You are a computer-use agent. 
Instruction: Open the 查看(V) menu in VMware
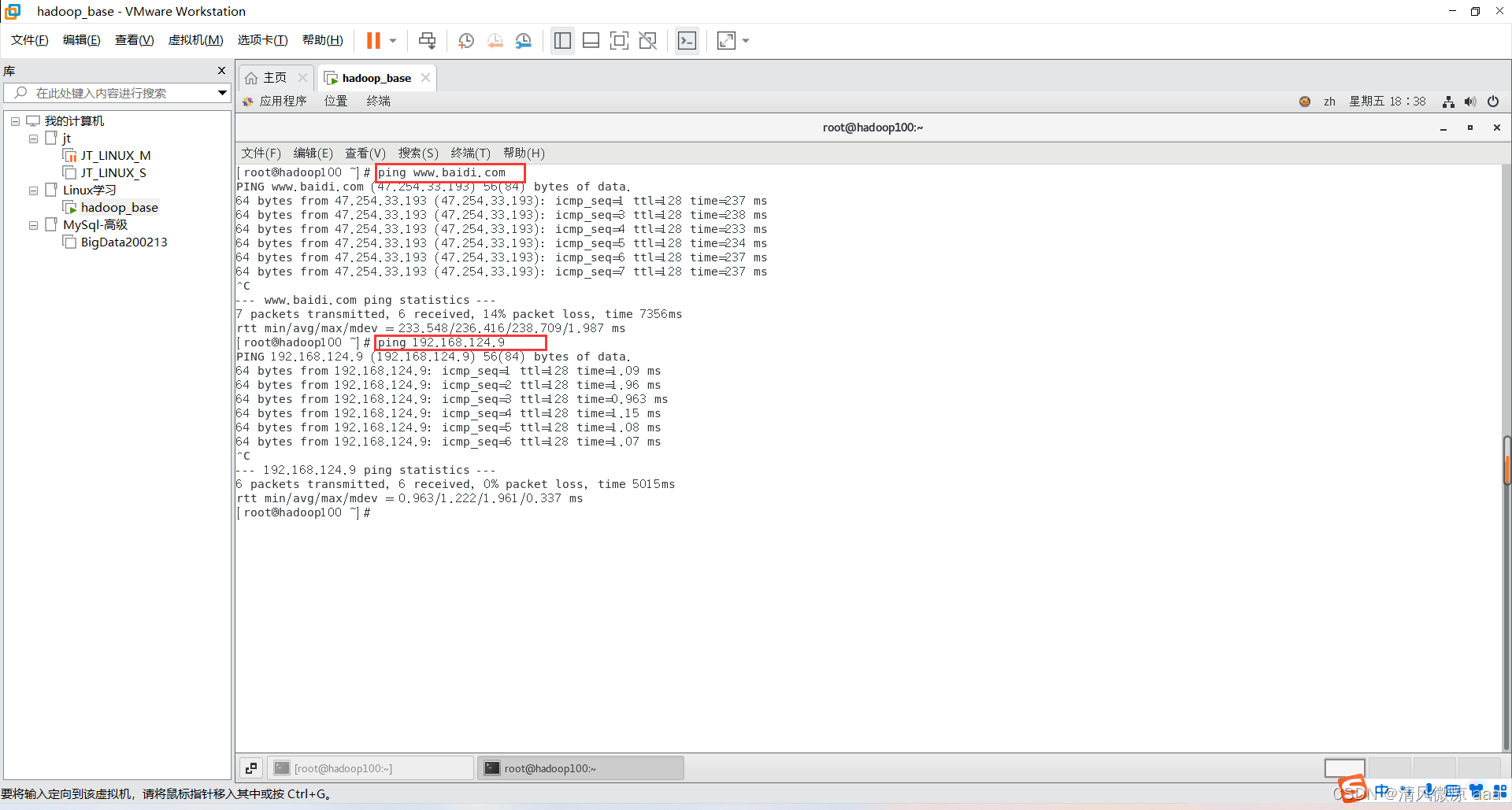point(135,40)
